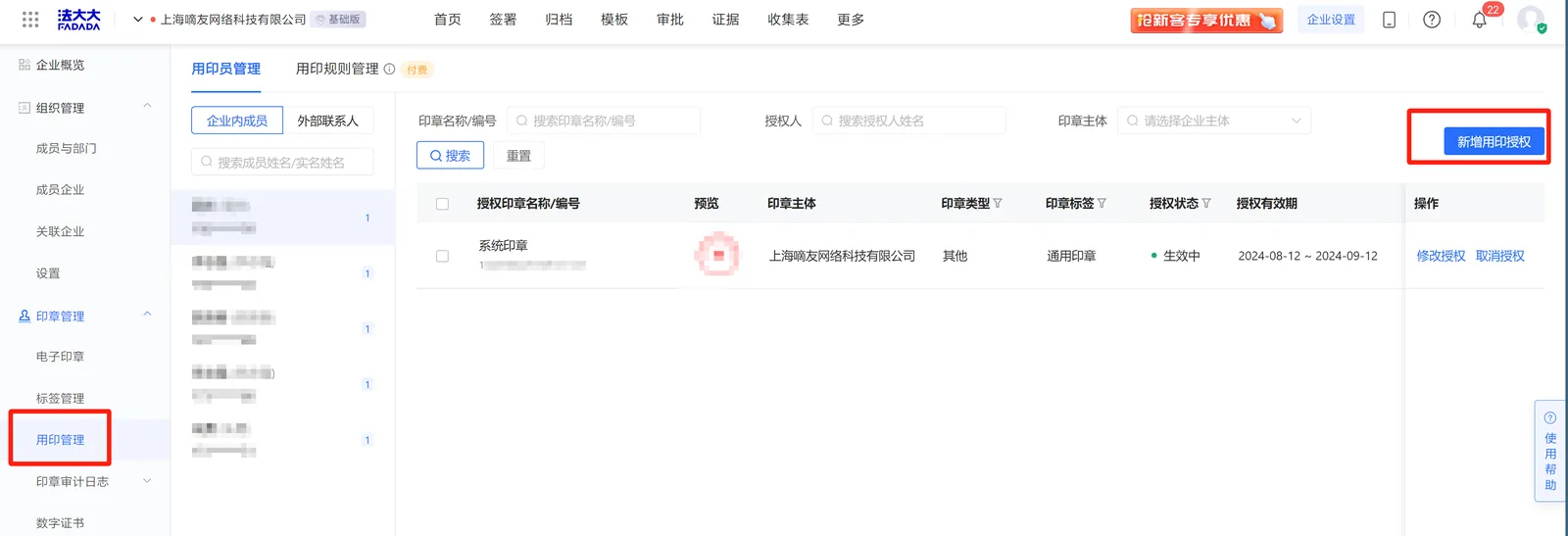Click the info icon beside 用印规则管理
Image resolution: width=1568 pixels, height=536 pixels.
click(389, 70)
